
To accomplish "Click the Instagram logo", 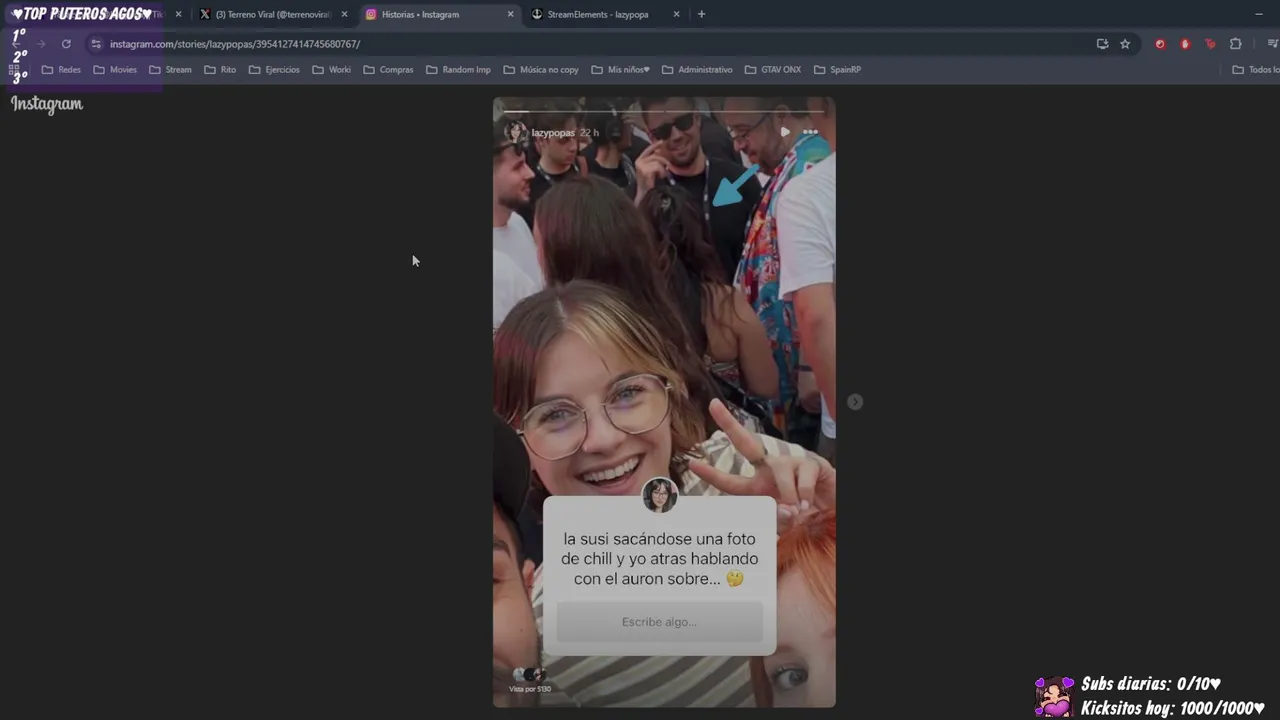I will [x=47, y=104].
